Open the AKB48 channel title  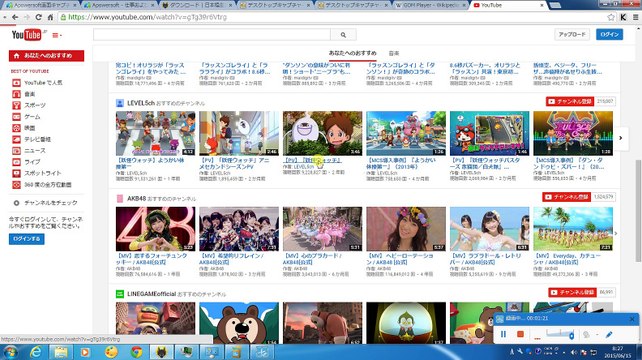[x=136, y=199]
